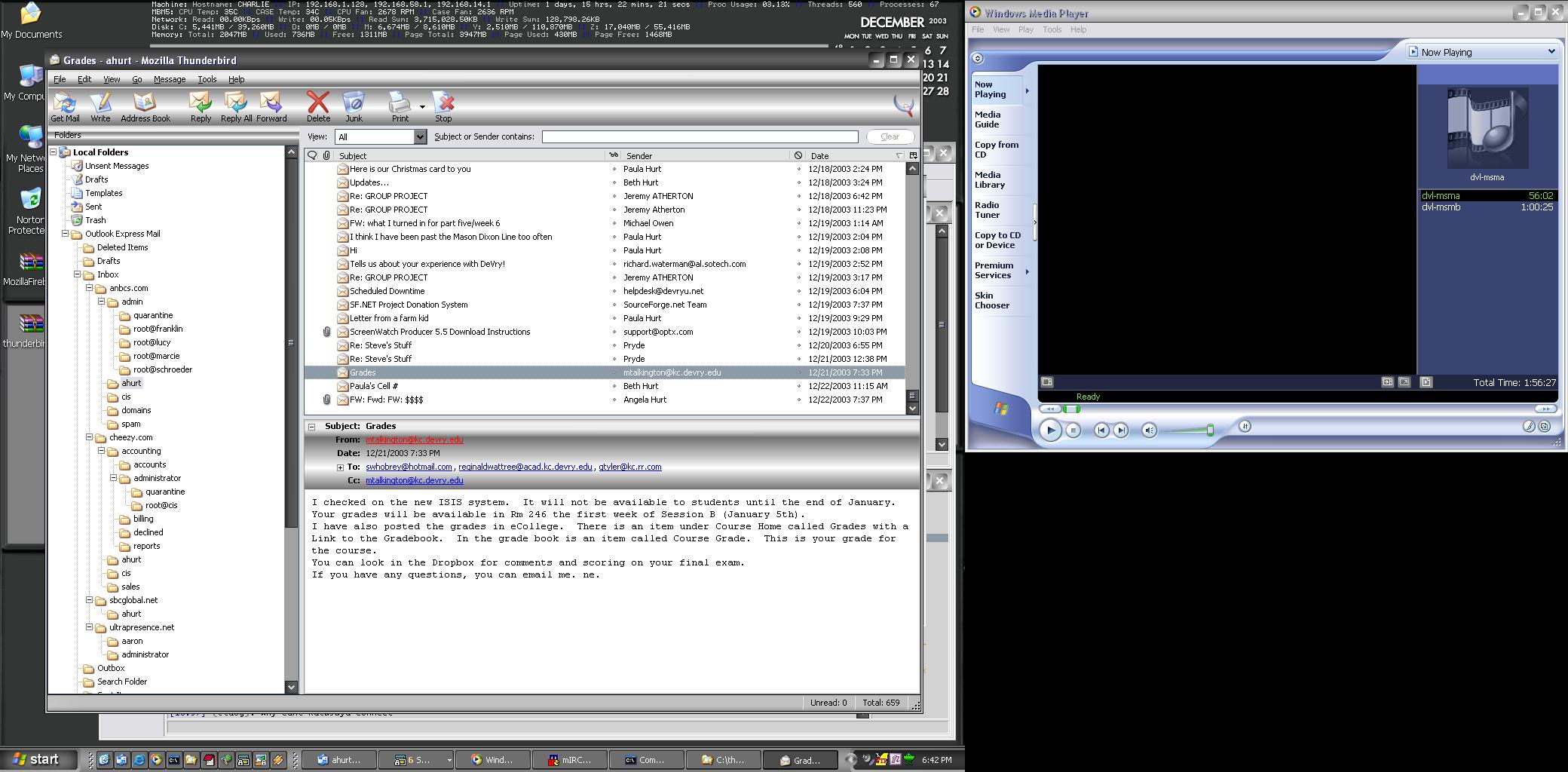Open the File menu in Thunderbird
Screen dimensions: 1568x772
[60, 79]
